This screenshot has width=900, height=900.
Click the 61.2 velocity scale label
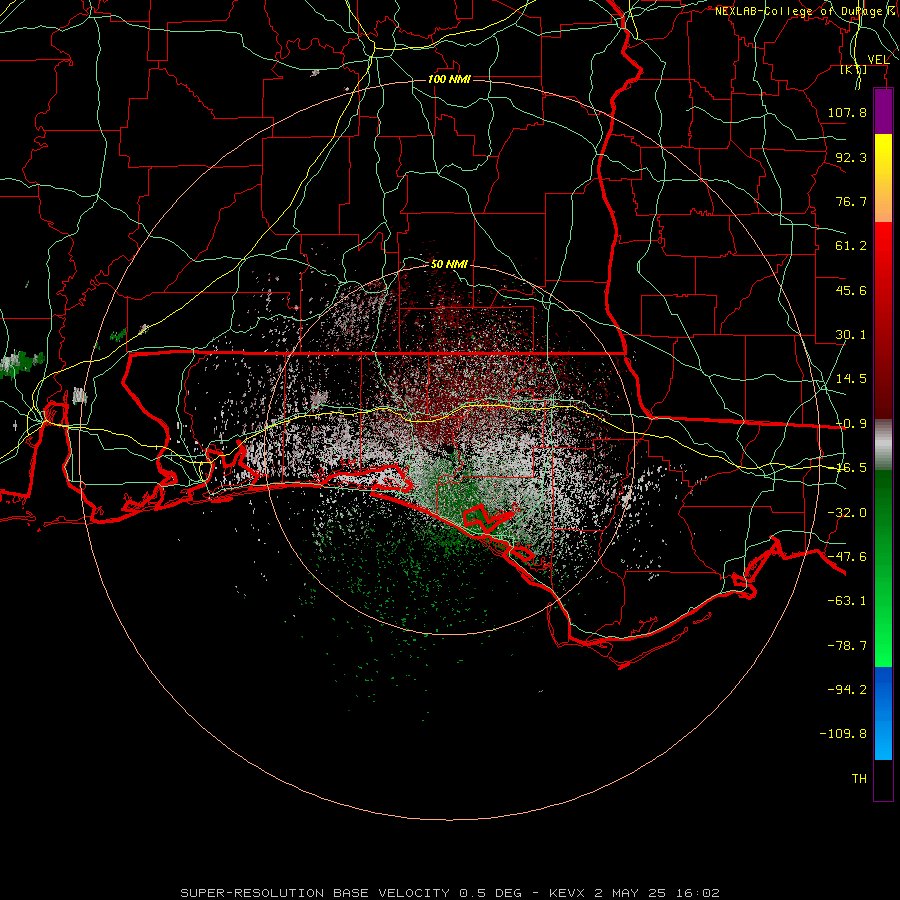(851, 246)
